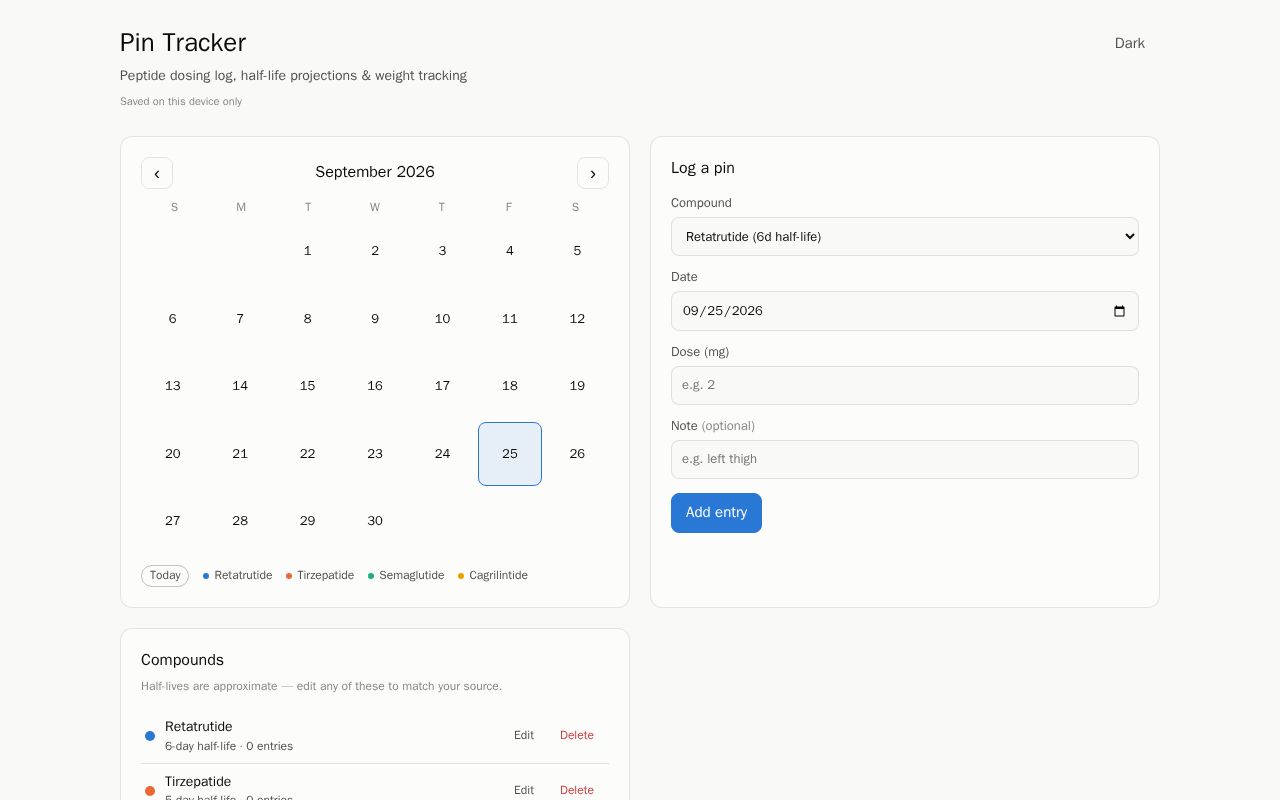The width and height of the screenshot is (1280, 800).
Task: Click the Log a pin heading
Action: [703, 168]
